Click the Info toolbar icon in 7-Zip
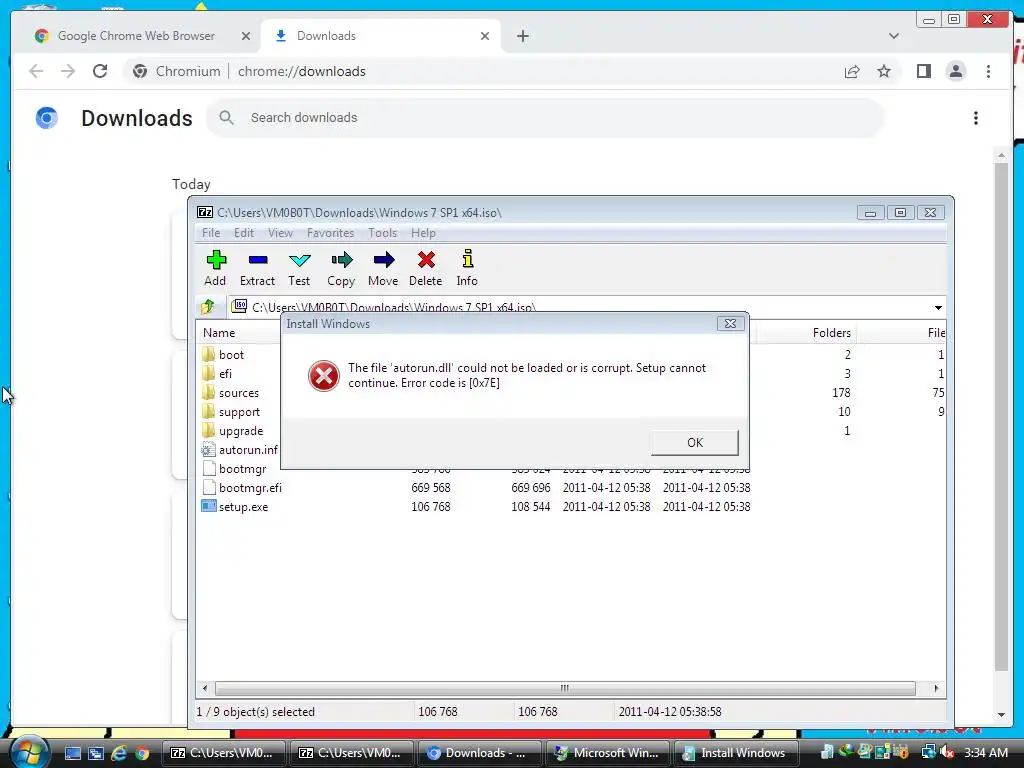The image size is (1024, 768). pos(467,268)
